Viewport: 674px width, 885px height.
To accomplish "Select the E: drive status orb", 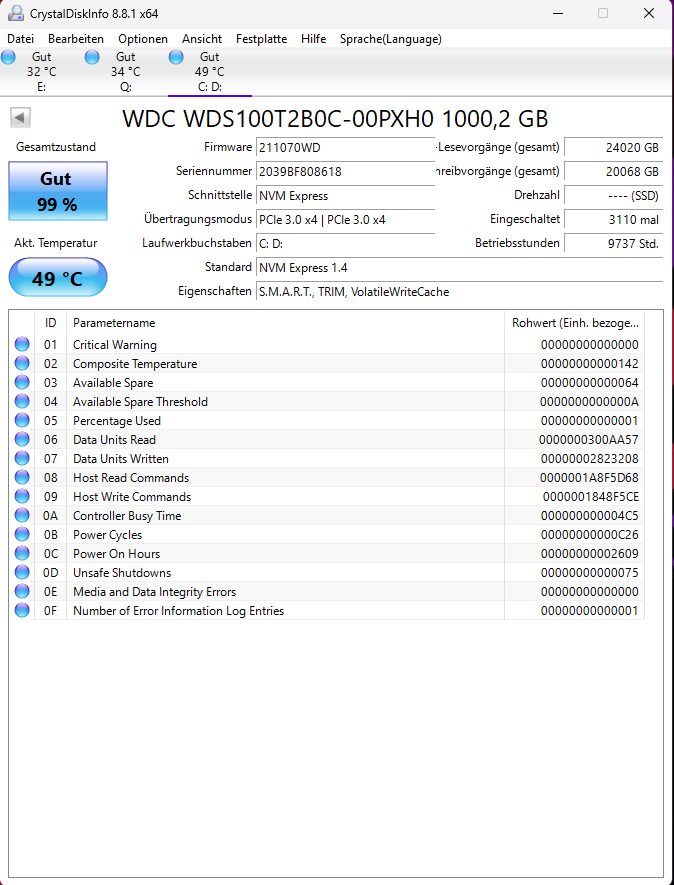I will tap(8, 57).
